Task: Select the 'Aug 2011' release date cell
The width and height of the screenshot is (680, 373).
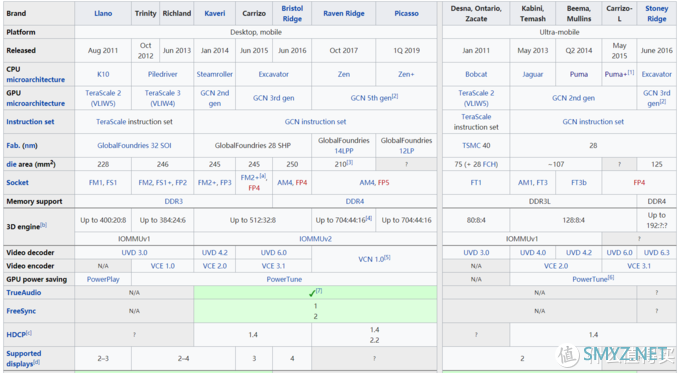Action: point(103,50)
